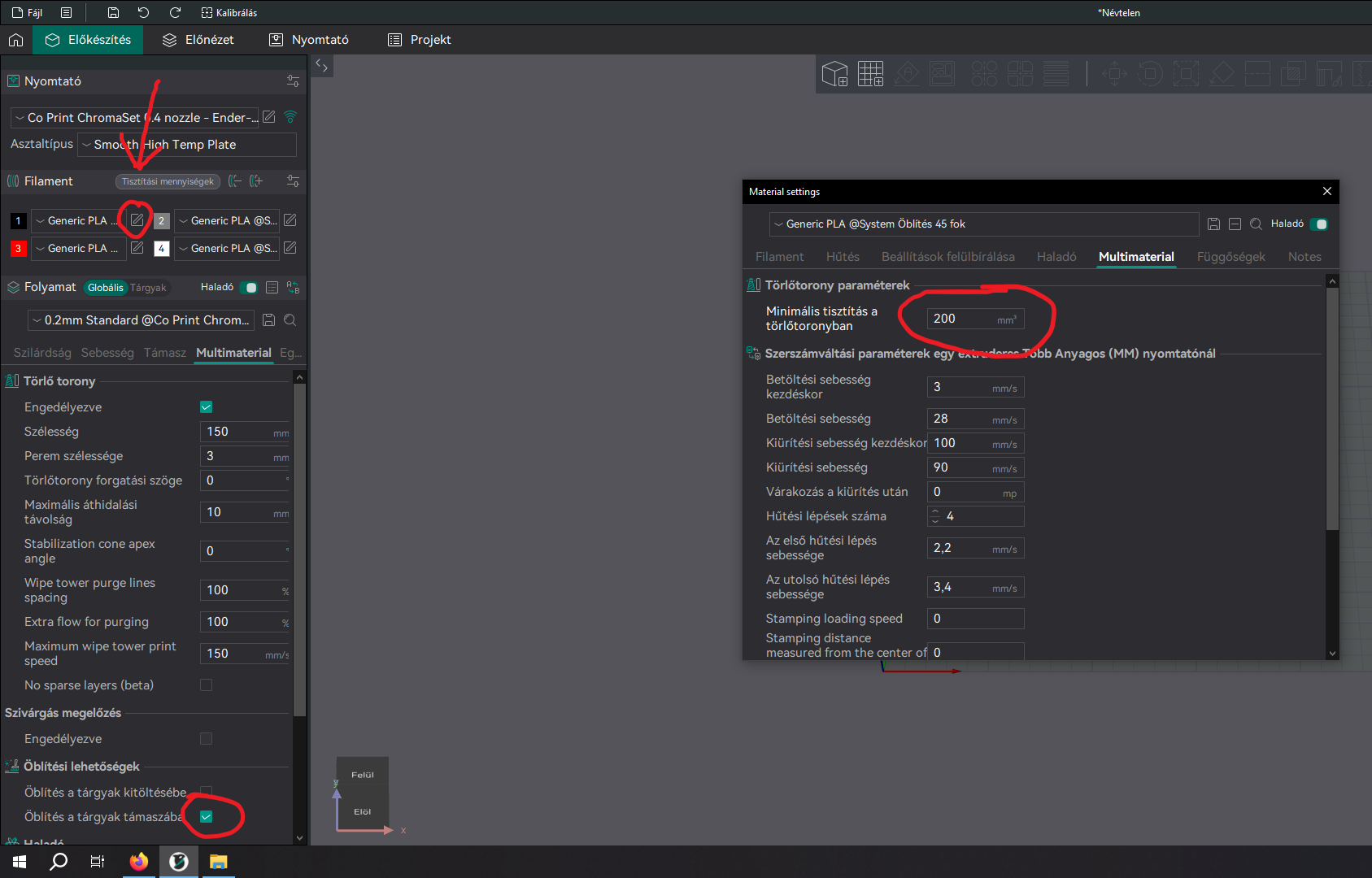Open the Előnézet tab
The image size is (1372, 878).
tap(198, 40)
